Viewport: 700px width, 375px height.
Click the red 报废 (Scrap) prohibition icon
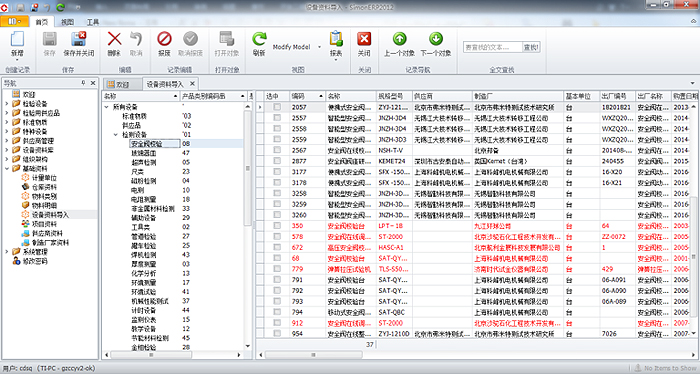coord(164,39)
